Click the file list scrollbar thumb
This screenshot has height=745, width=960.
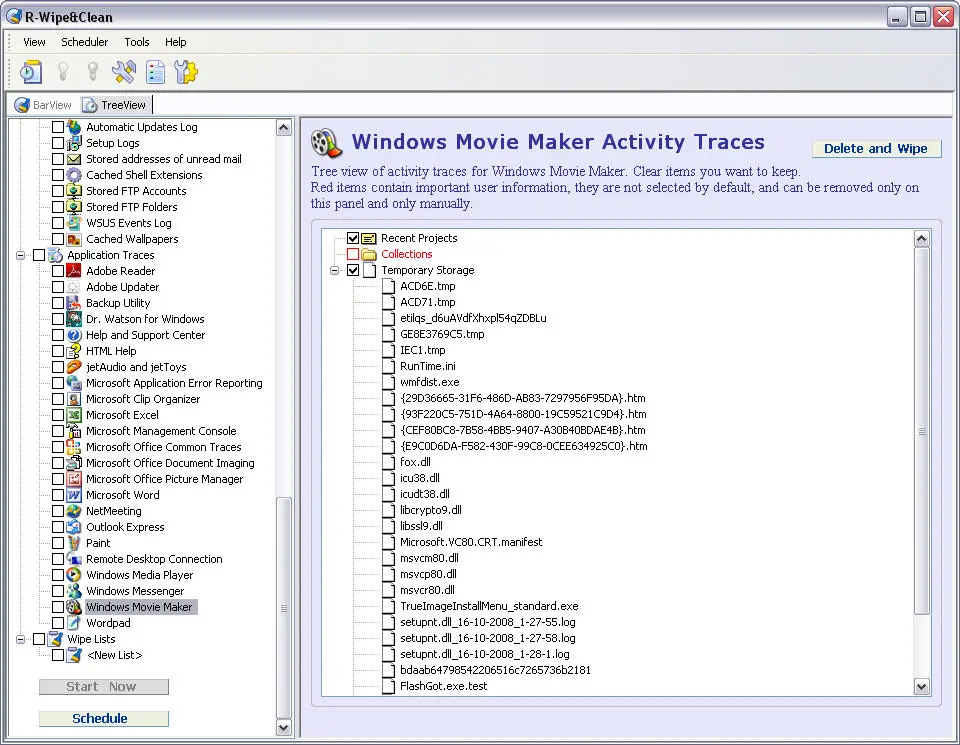[x=921, y=431]
